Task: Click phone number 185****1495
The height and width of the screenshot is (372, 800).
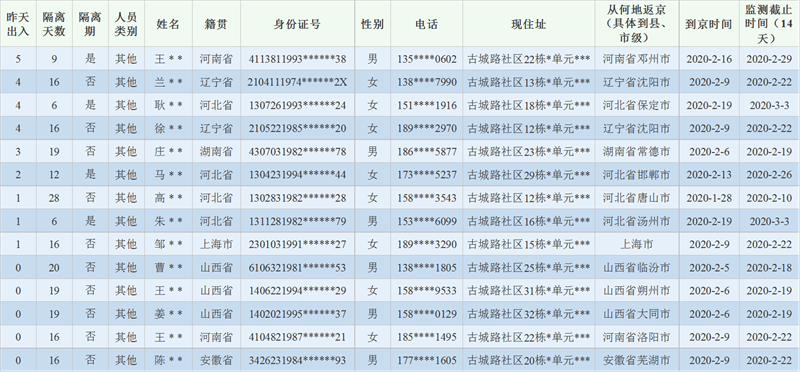Action: click(x=427, y=337)
